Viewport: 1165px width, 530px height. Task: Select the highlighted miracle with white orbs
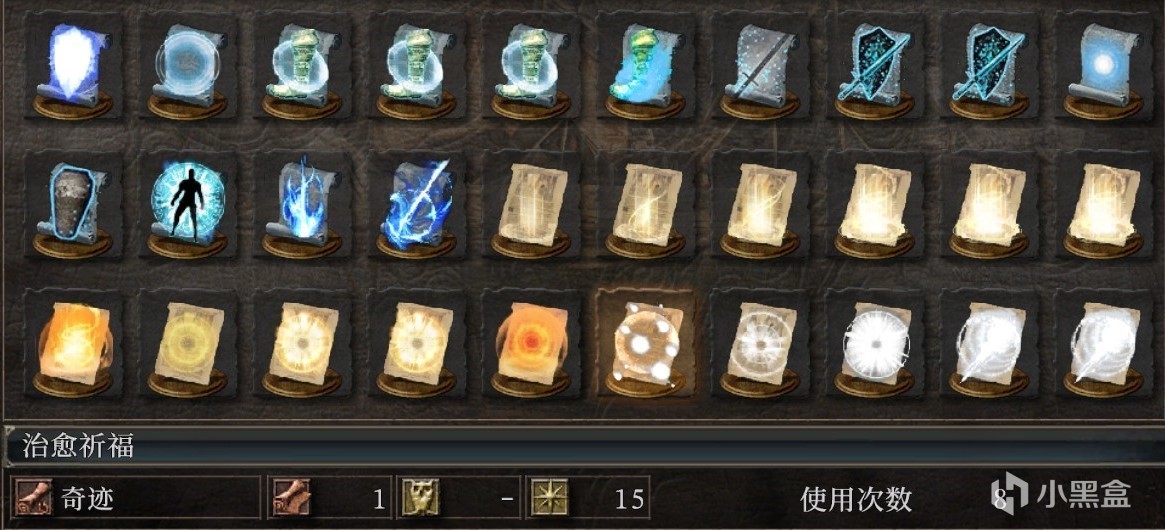pyautogui.click(x=645, y=343)
